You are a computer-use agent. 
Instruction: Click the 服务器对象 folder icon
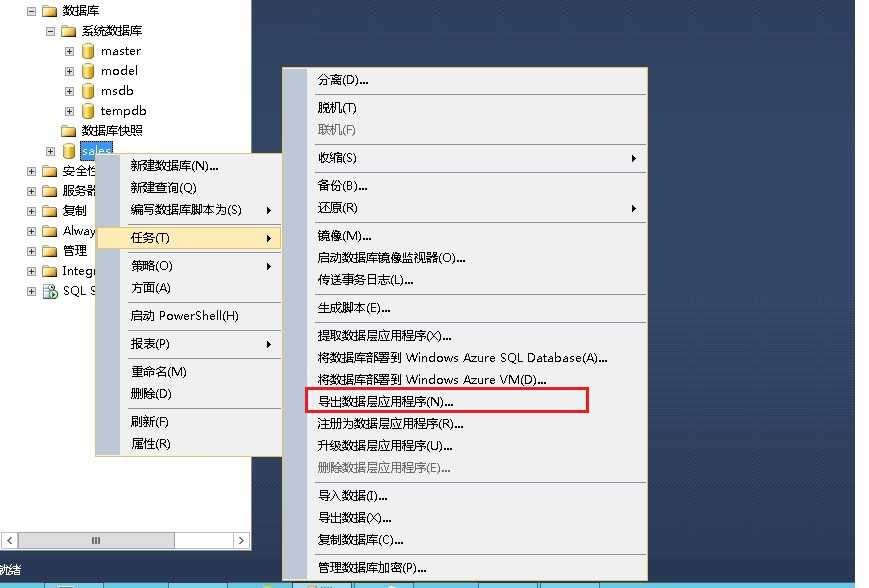coord(49,191)
